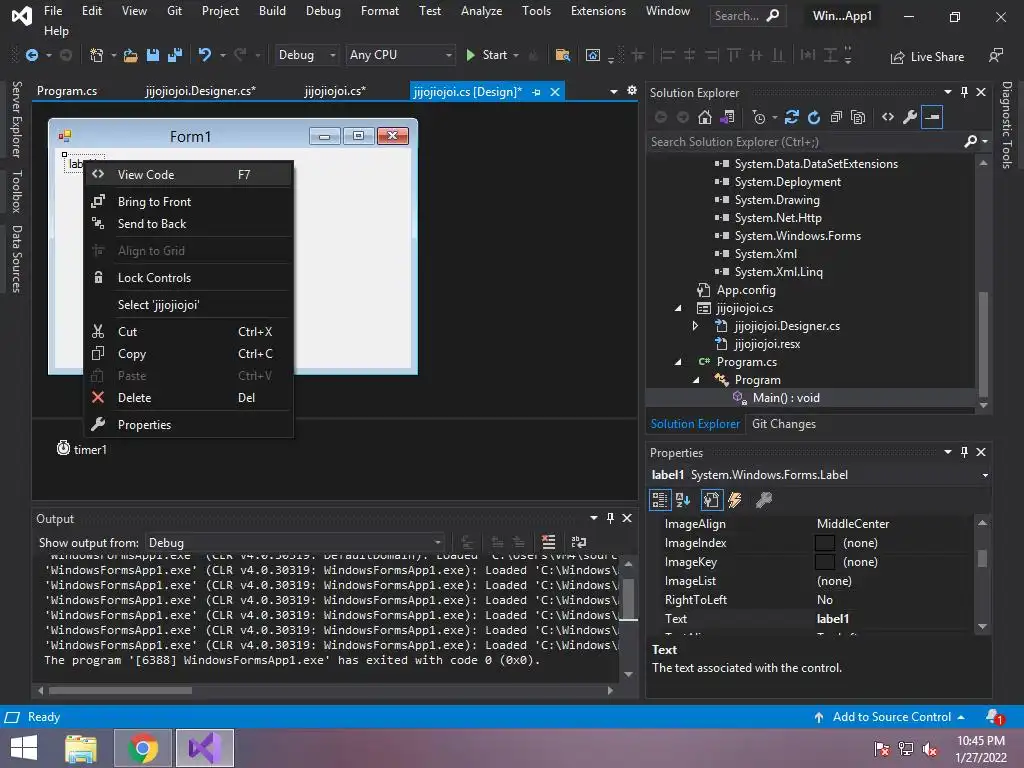Image resolution: width=1024 pixels, height=768 pixels.
Task: Click the wrench Properties icon in Solution Explorer
Action: point(910,118)
